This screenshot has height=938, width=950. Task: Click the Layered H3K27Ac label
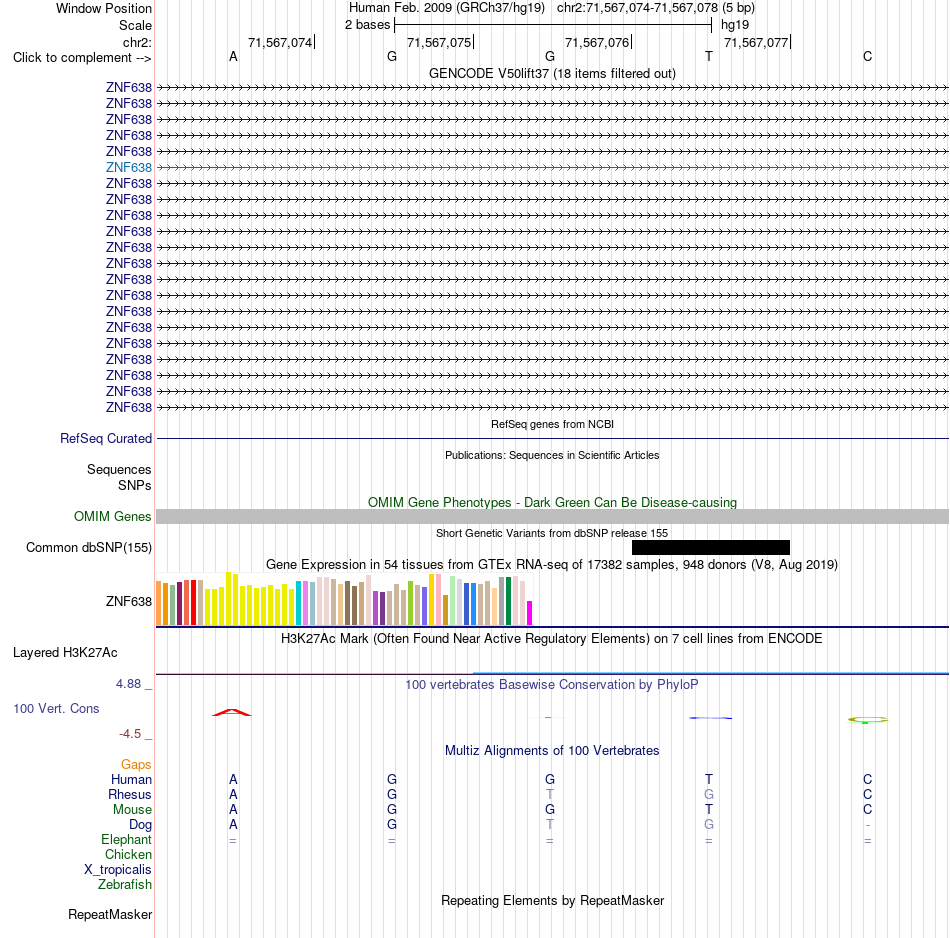click(x=65, y=653)
